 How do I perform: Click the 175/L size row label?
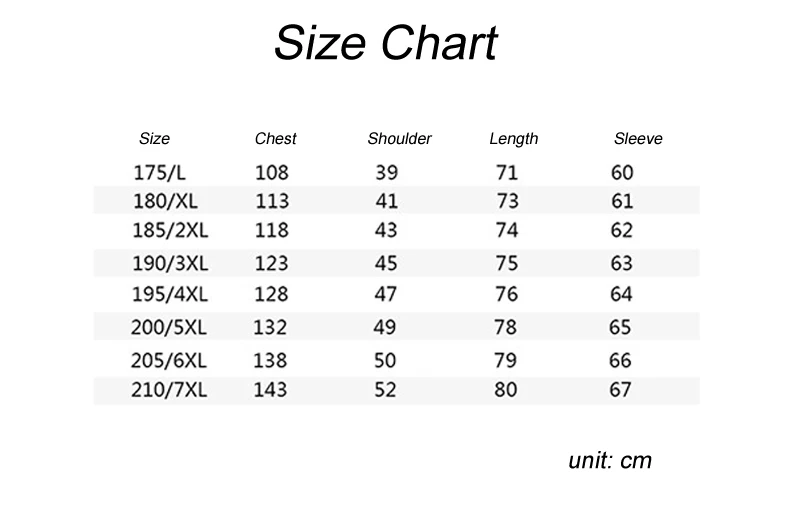[x=159, y=173]
